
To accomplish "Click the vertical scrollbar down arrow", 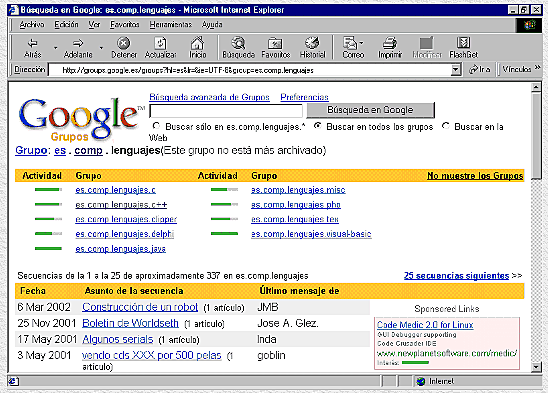I will click(536, 367).
